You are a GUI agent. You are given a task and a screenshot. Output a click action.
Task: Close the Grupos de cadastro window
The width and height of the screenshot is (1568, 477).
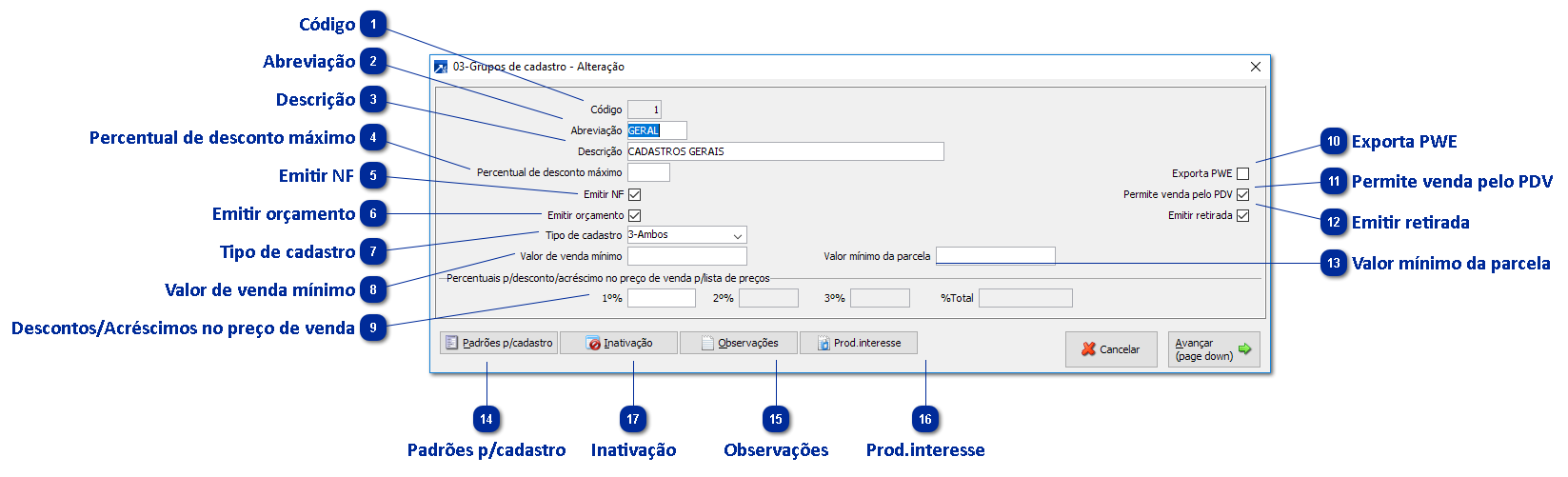[1255, 67]
